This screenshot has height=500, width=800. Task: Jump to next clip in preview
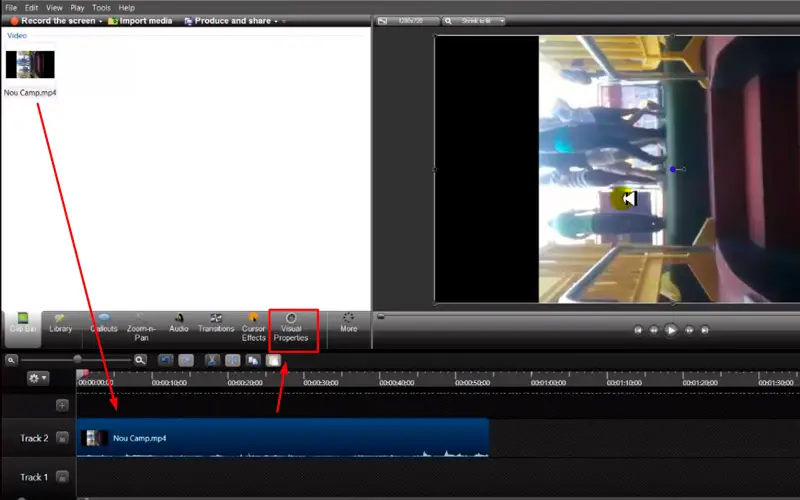[705, 330]
